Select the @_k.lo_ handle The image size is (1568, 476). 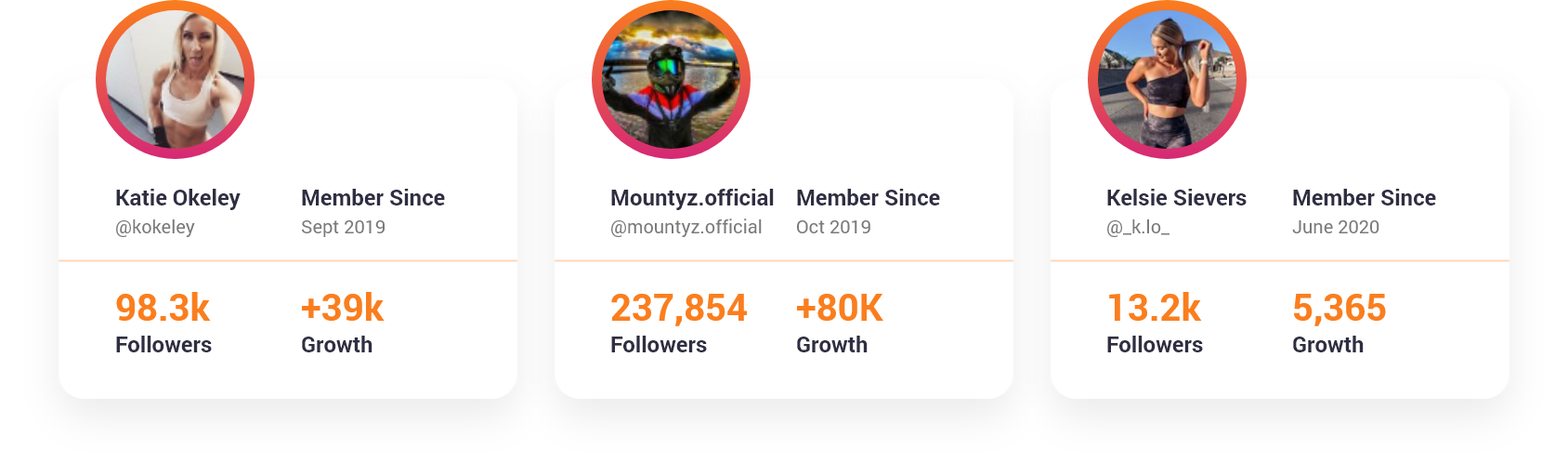[x=1137, y=227]
